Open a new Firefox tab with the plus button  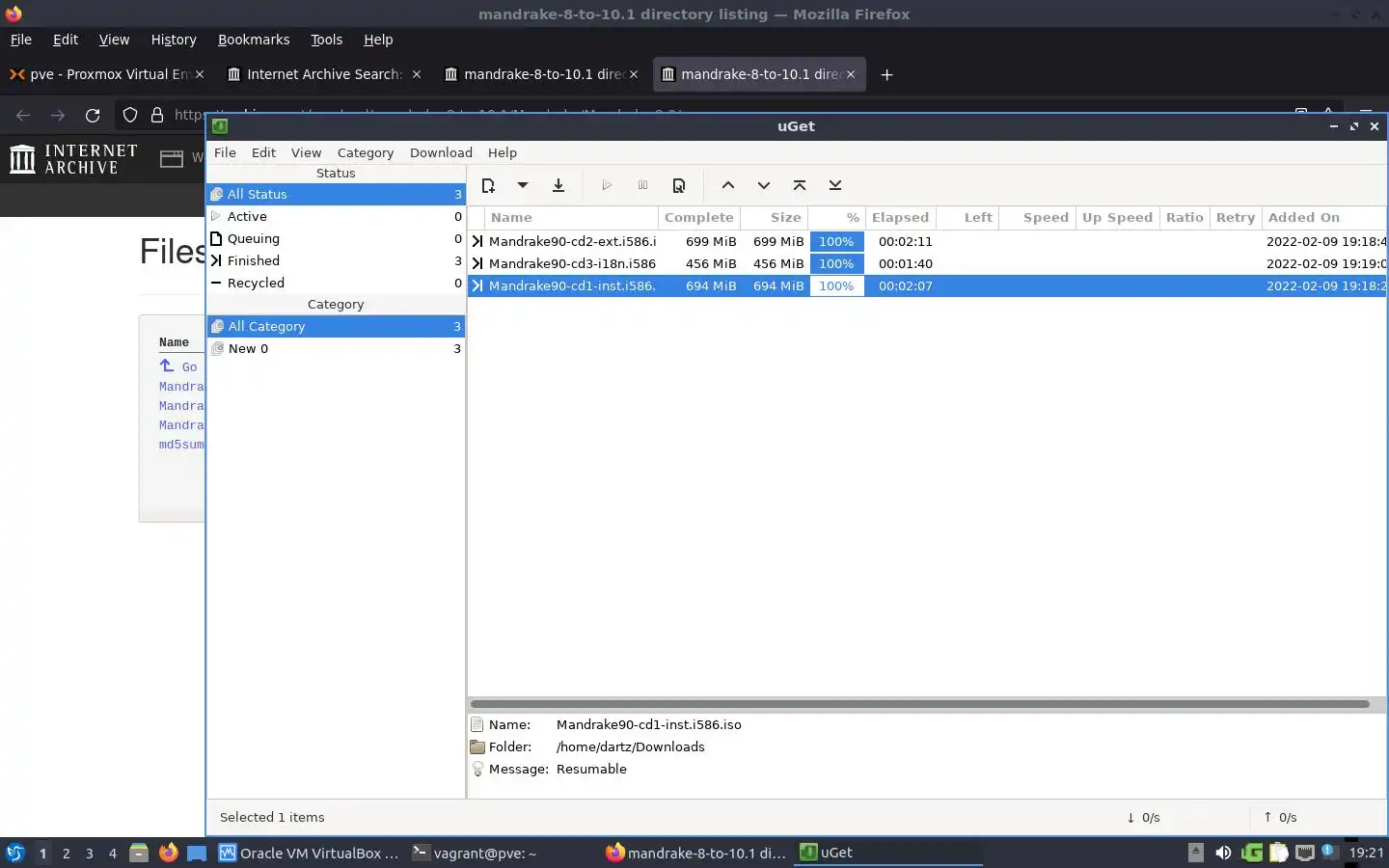click(886, 74)
